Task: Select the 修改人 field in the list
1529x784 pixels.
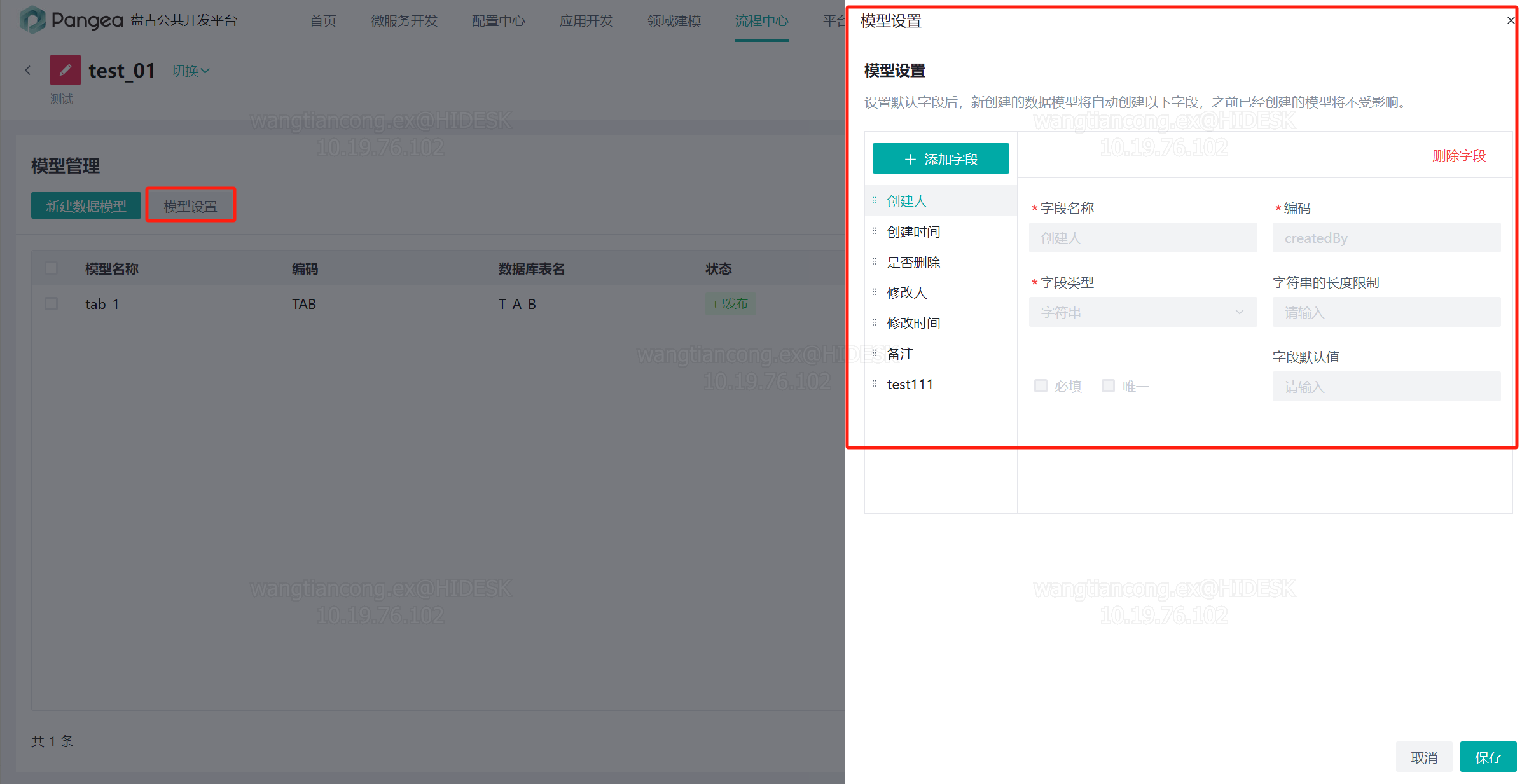Action: point(941,292)
